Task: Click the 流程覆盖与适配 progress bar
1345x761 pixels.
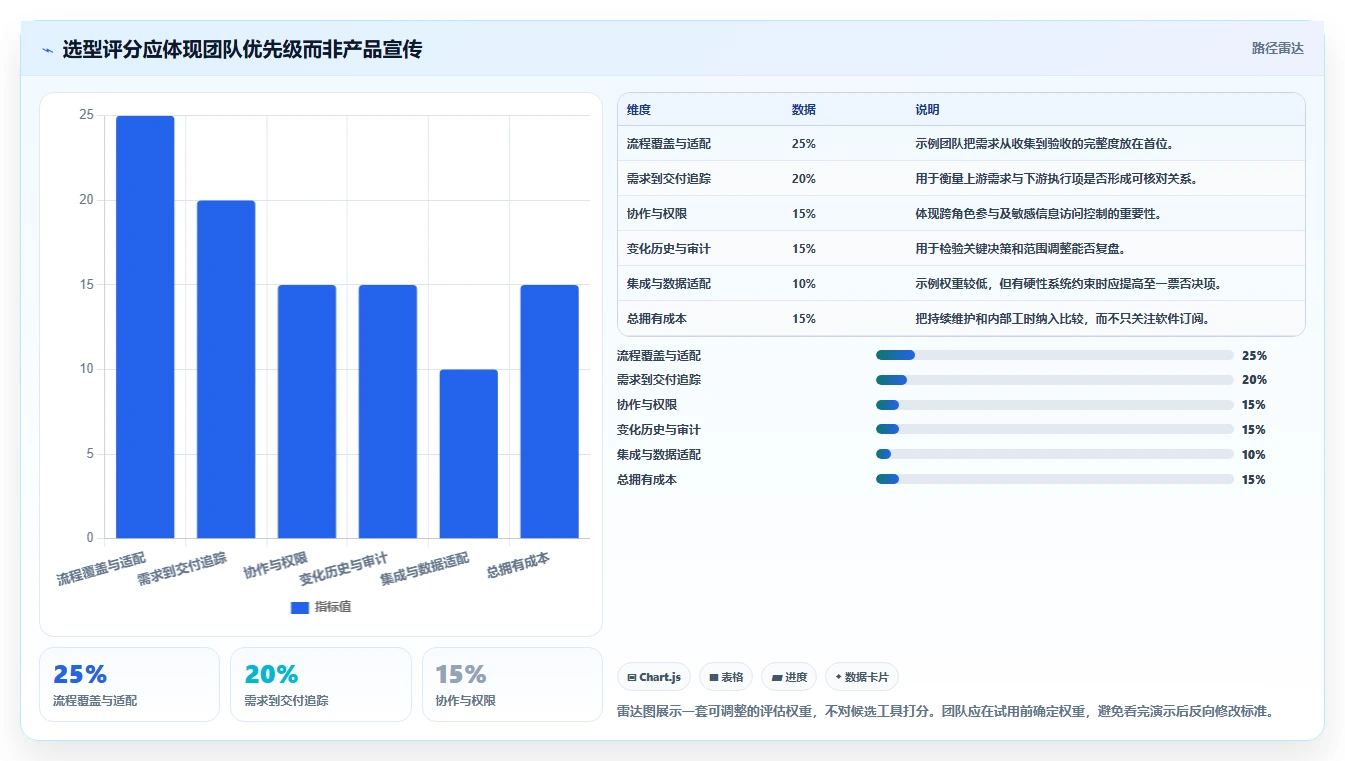Action: click(x=1055, y=355)
